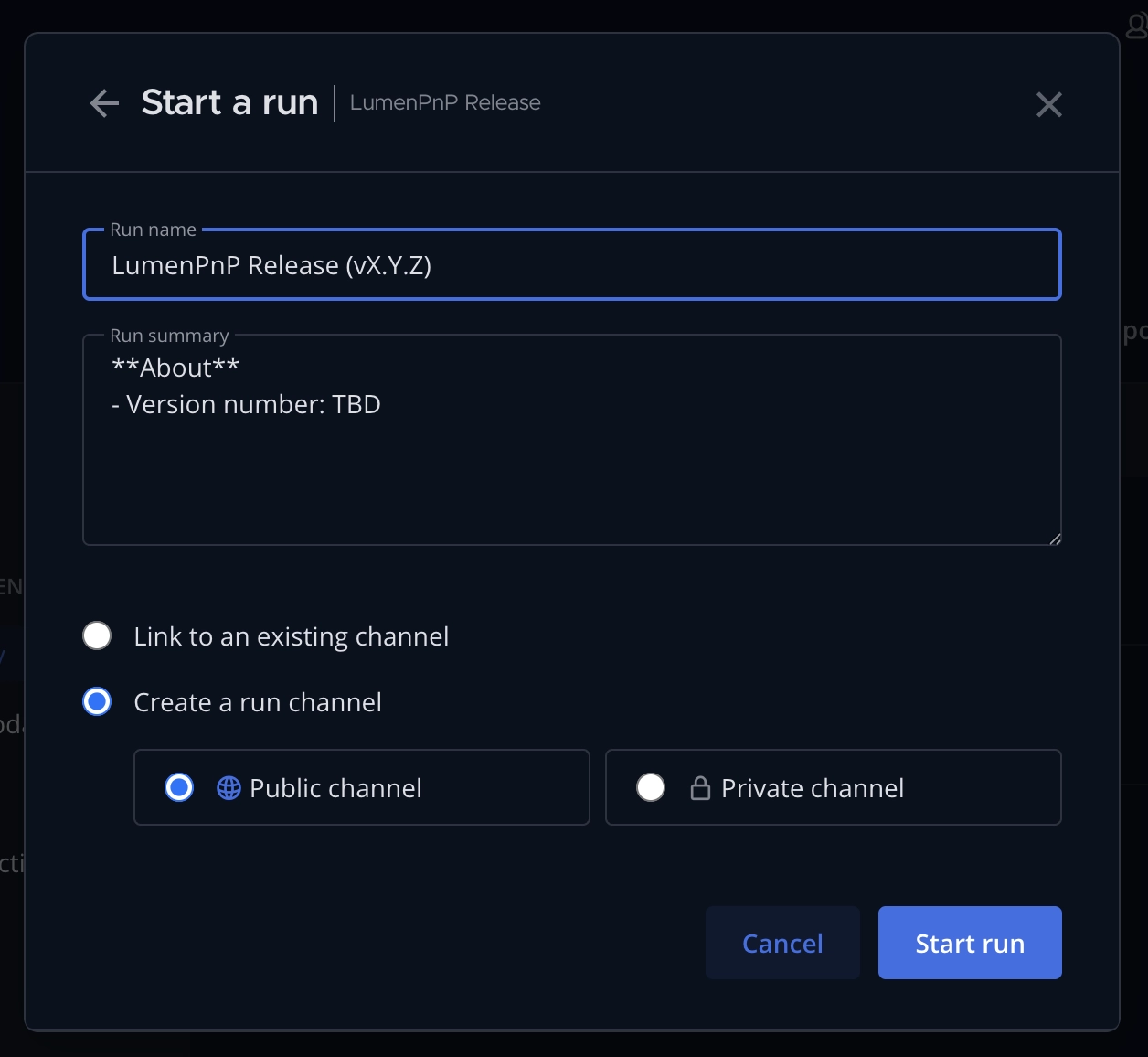This screenshot has height=1057, width=1148.
Task: Click the "Link to an existing channel" label
Action: tap(291, 636)
